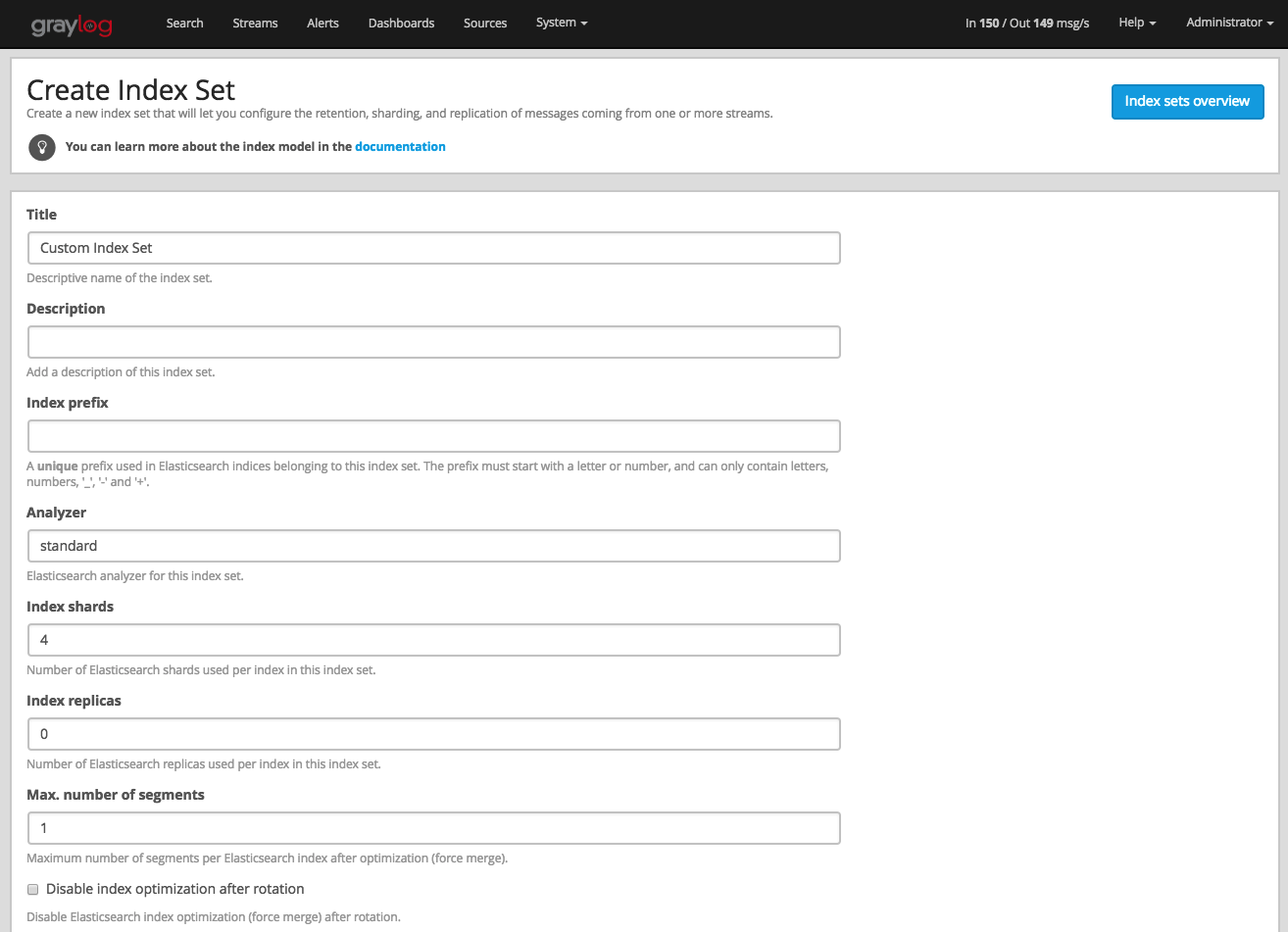Go to the Alerts page
Viewport: 1288px width, 932px height.
[x=322, y=23]
